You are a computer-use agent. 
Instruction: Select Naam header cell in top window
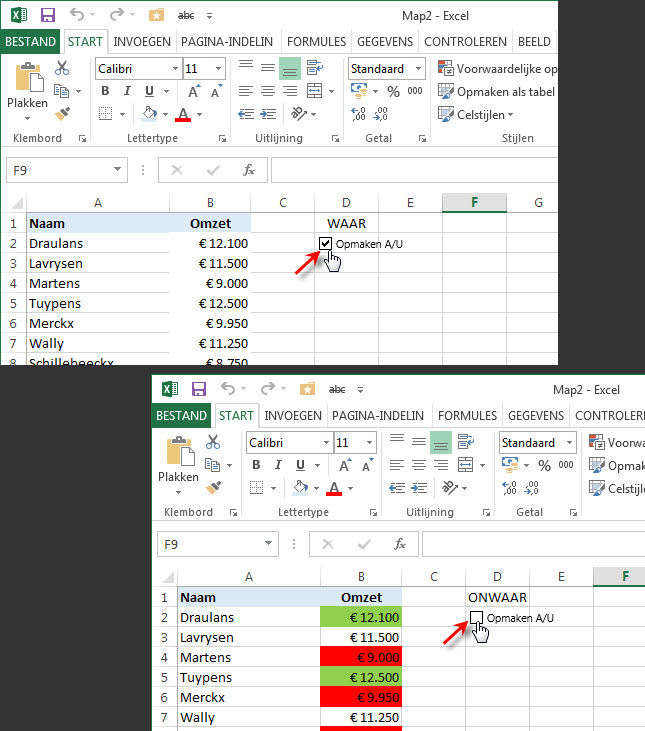click(98, 223)
